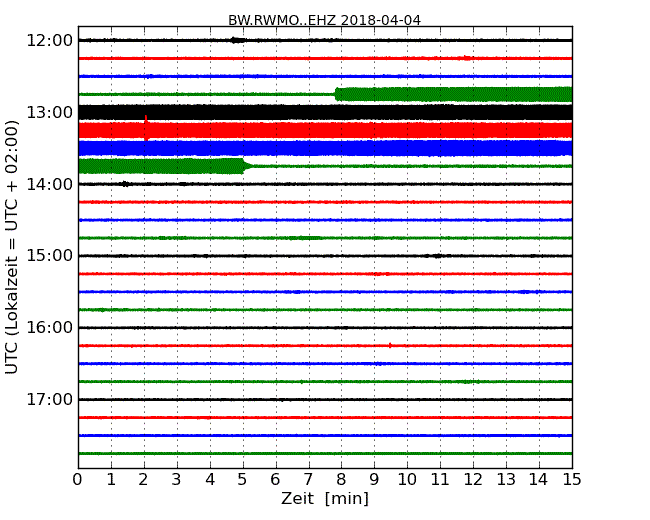This screenshot has height=520, width=650.
Task: Click x-axis tick label 11
Action: 440,480
